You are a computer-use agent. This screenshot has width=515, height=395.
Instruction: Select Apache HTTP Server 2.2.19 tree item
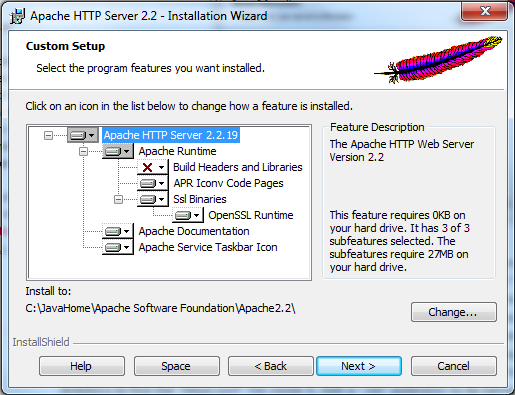pos(171,135)
